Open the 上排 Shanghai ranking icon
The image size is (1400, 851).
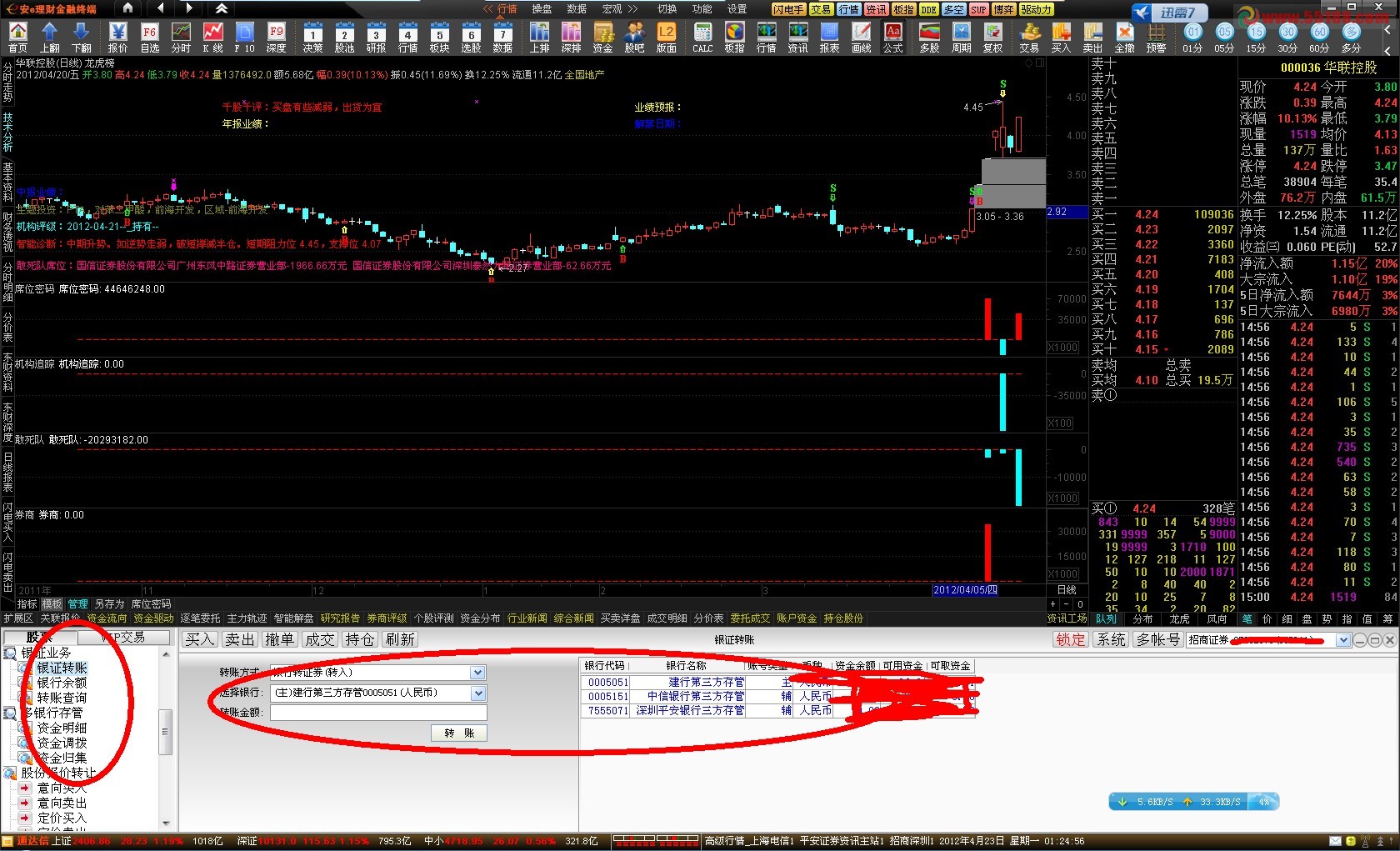(539, 37)
